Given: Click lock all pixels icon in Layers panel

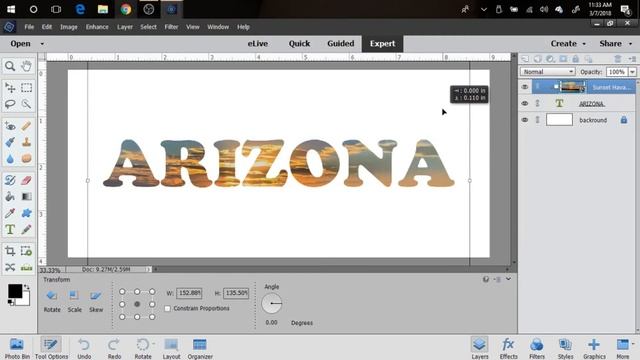Looking at the screenshot, I should tap(576, 59).
